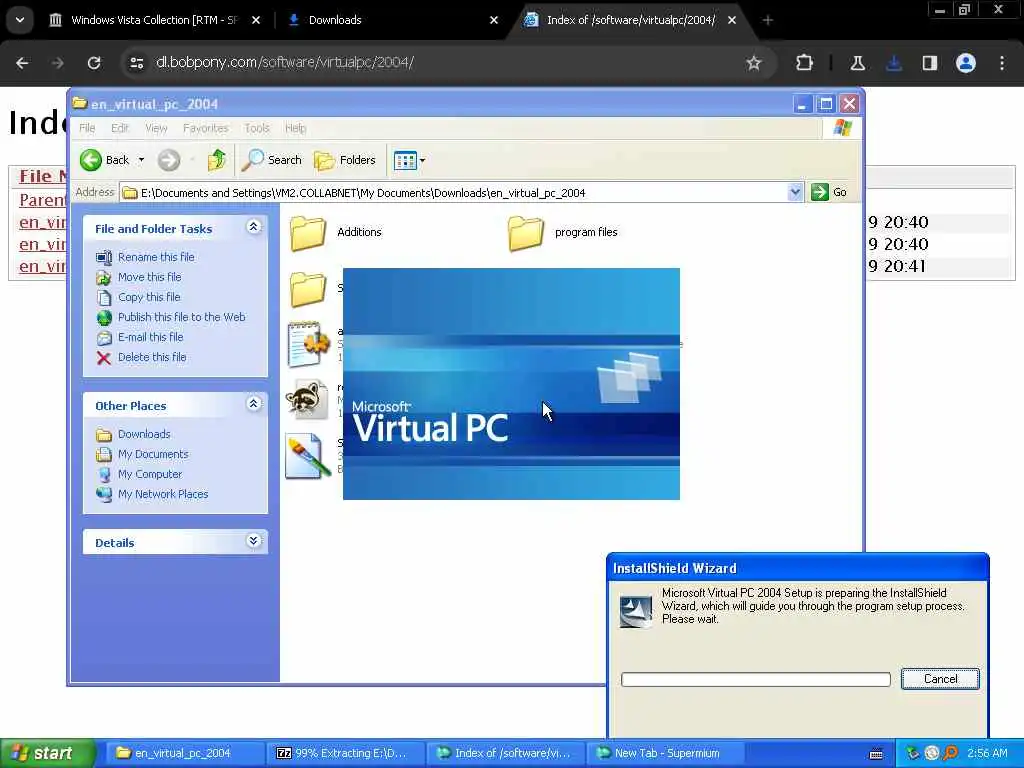Open Downloads under Other Places

click(144, 434)
